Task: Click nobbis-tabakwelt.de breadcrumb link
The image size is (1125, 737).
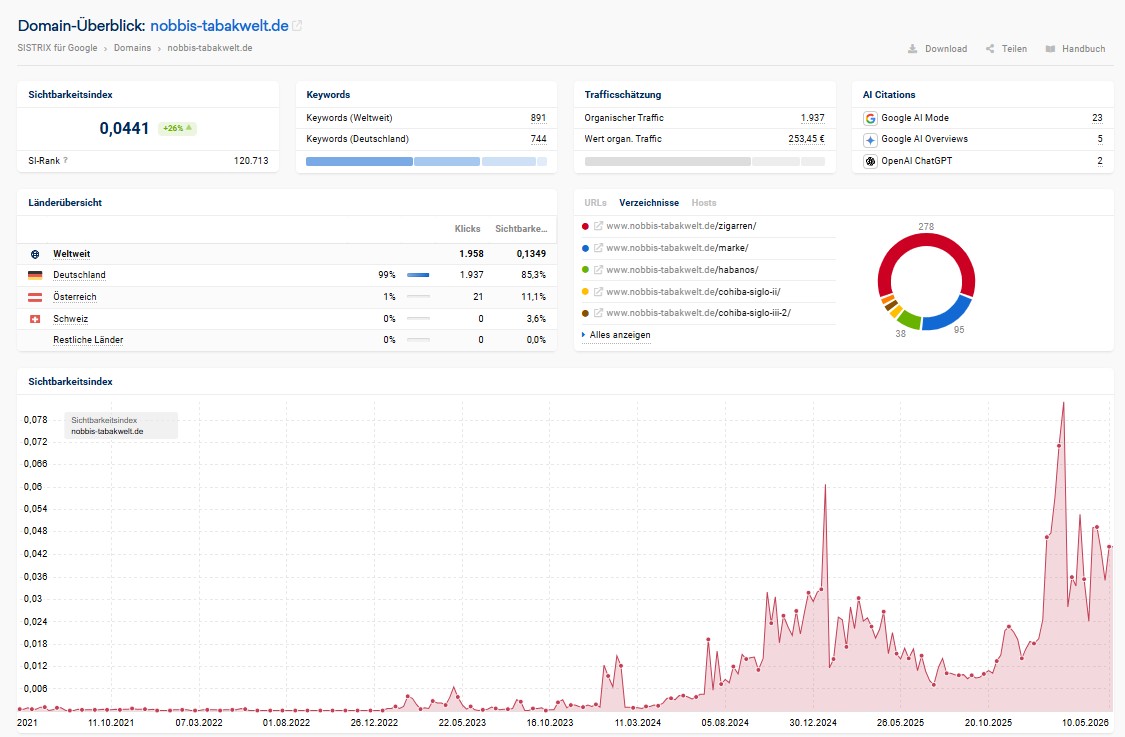Action: [x=210, y=48]
